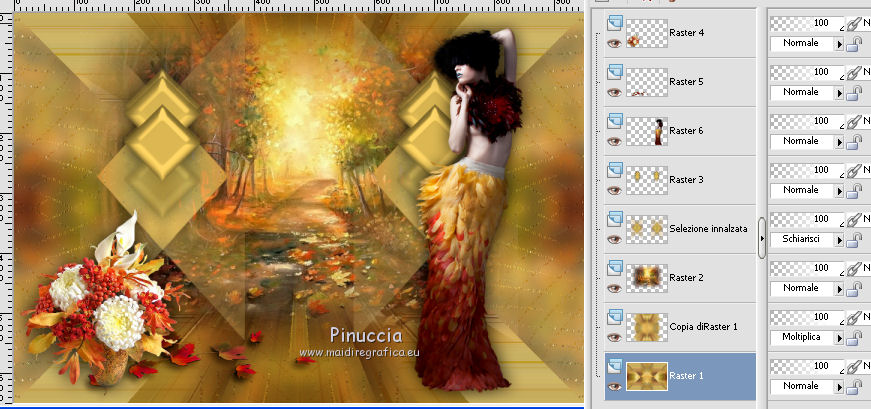Click the Selezione innalzata layer type icon
Viewport: 871px width, 409px height.
tap(614, 218)
